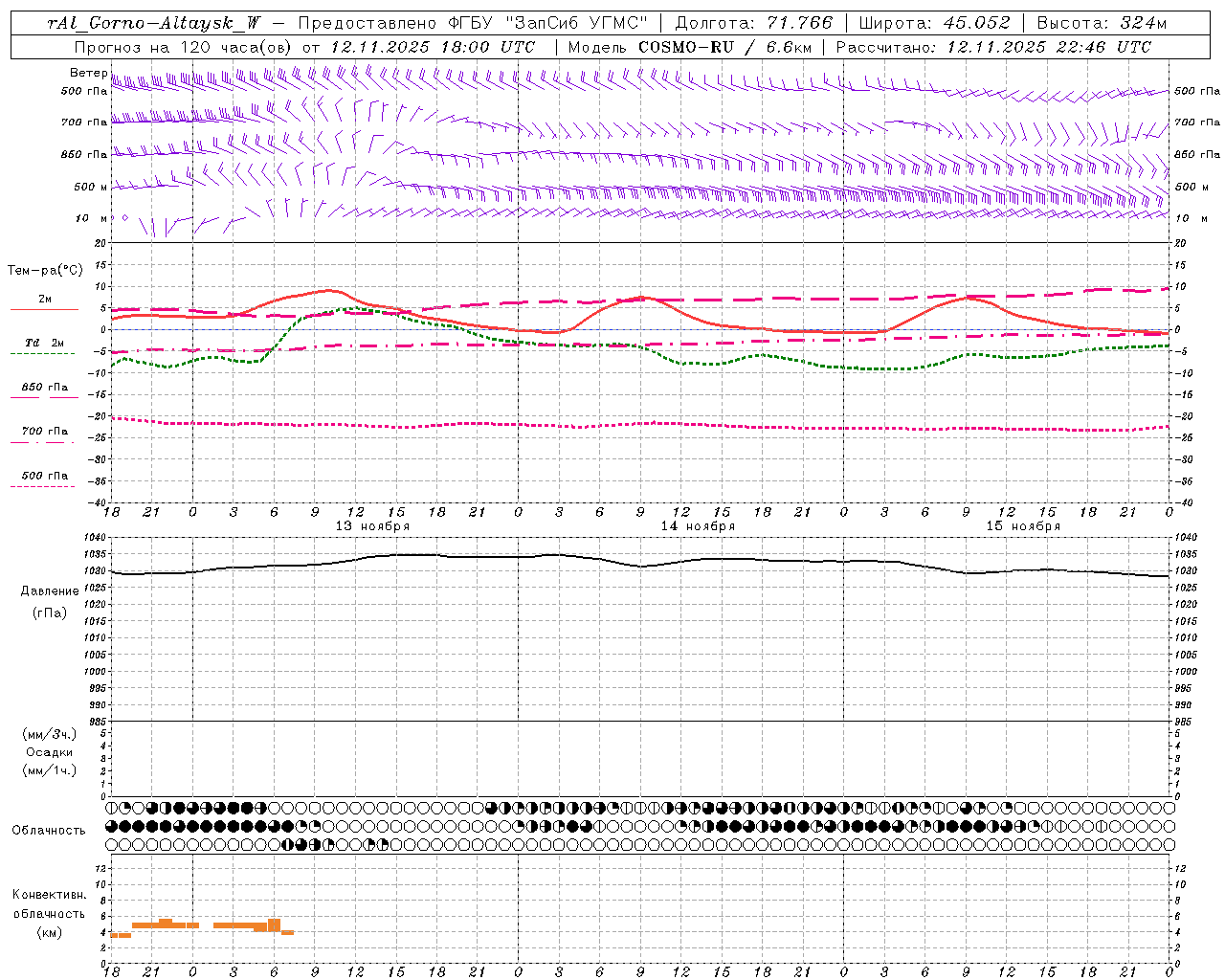Image resolution: width=1225 pixels, height=980 pixels.
Task: Click the Ветер panel label
Action: (88, 73)
